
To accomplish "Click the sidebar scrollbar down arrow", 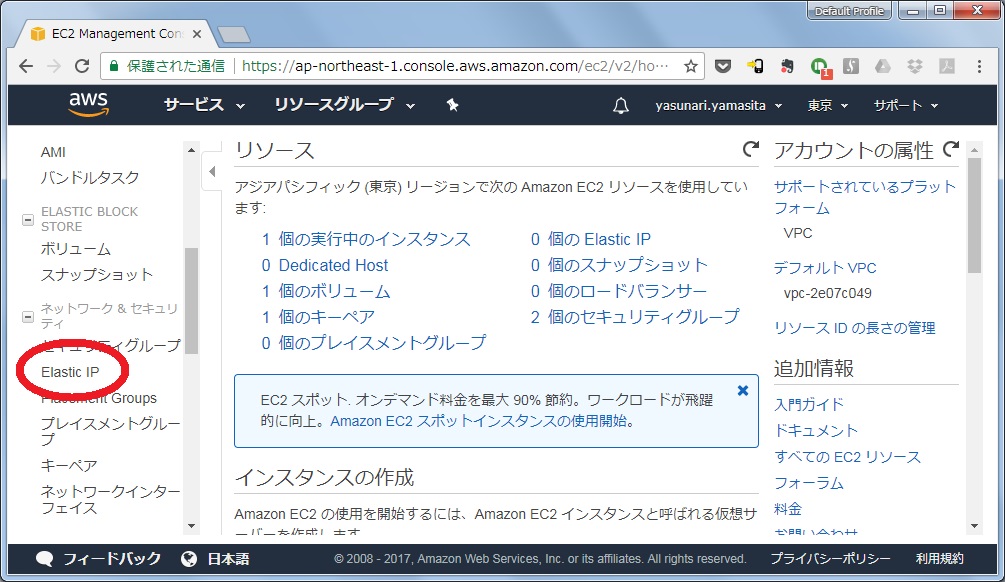I will pyautogui.click(x=191, y=526).
